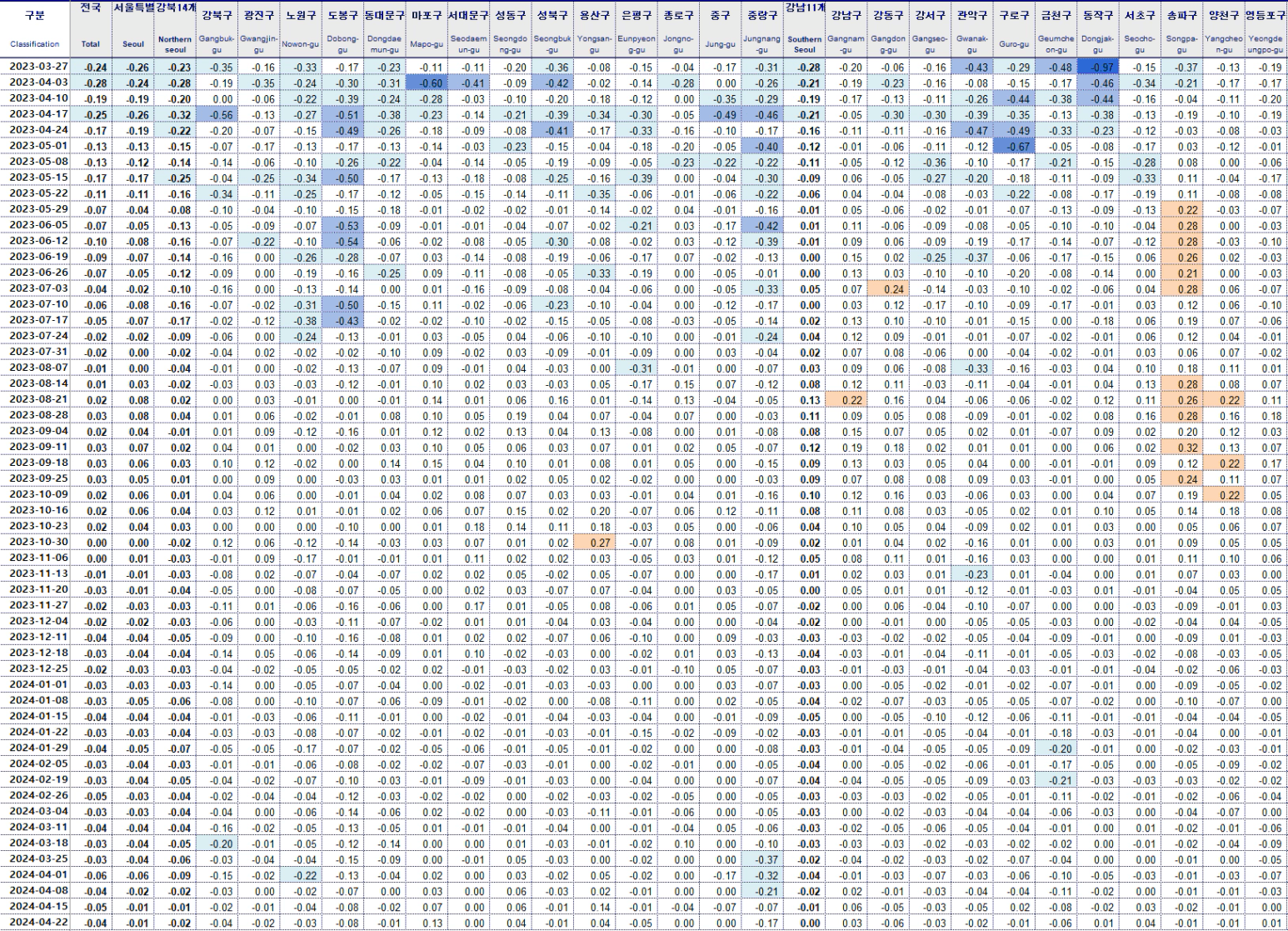The width and height of the screenshot is (1288, 931).
Task: Click the '-0.60' Mapo-gu cell on 2023-04-03
Action: 427,83
